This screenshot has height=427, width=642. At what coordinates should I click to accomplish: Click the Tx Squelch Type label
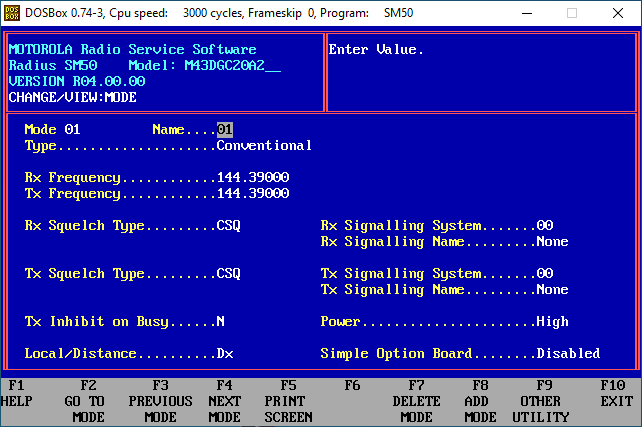[x=84, y=274]
